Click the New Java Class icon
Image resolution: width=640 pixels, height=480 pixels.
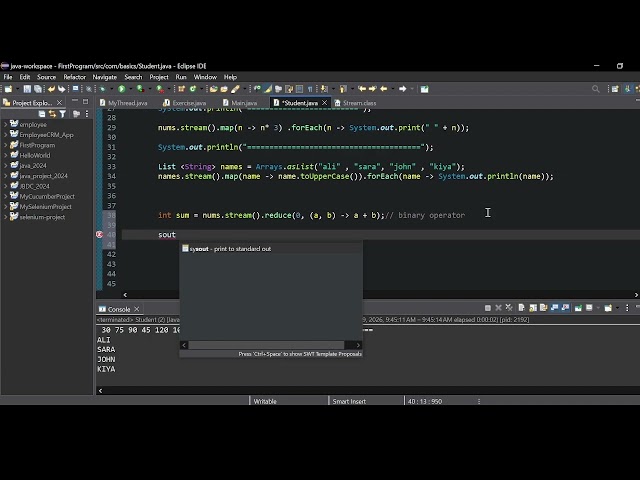(x=193, y=89)
